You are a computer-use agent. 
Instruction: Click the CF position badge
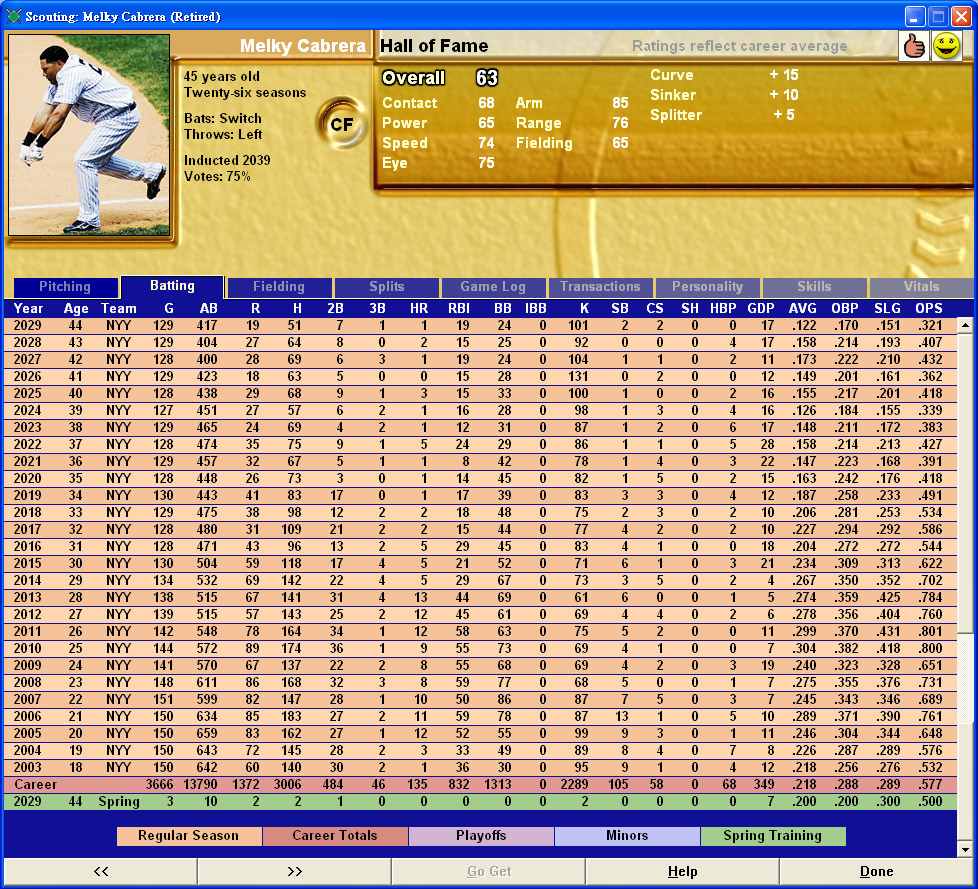[x=342, y=124]
